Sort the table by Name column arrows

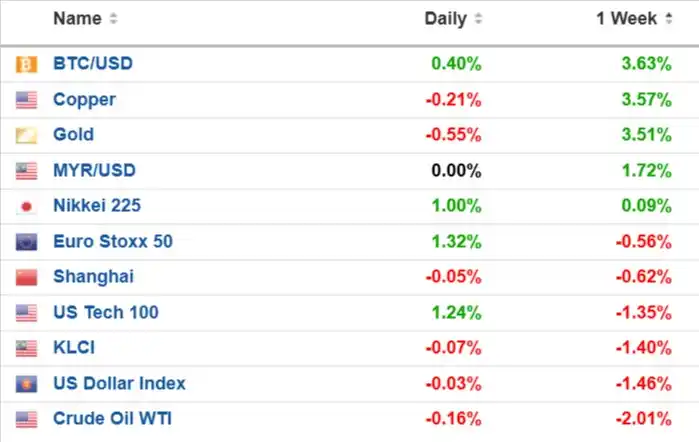pyautogui.click(x=114, y=19)
